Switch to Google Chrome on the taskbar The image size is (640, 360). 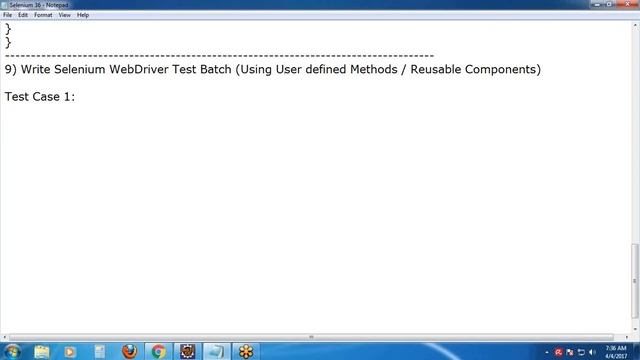click(158, 351)
